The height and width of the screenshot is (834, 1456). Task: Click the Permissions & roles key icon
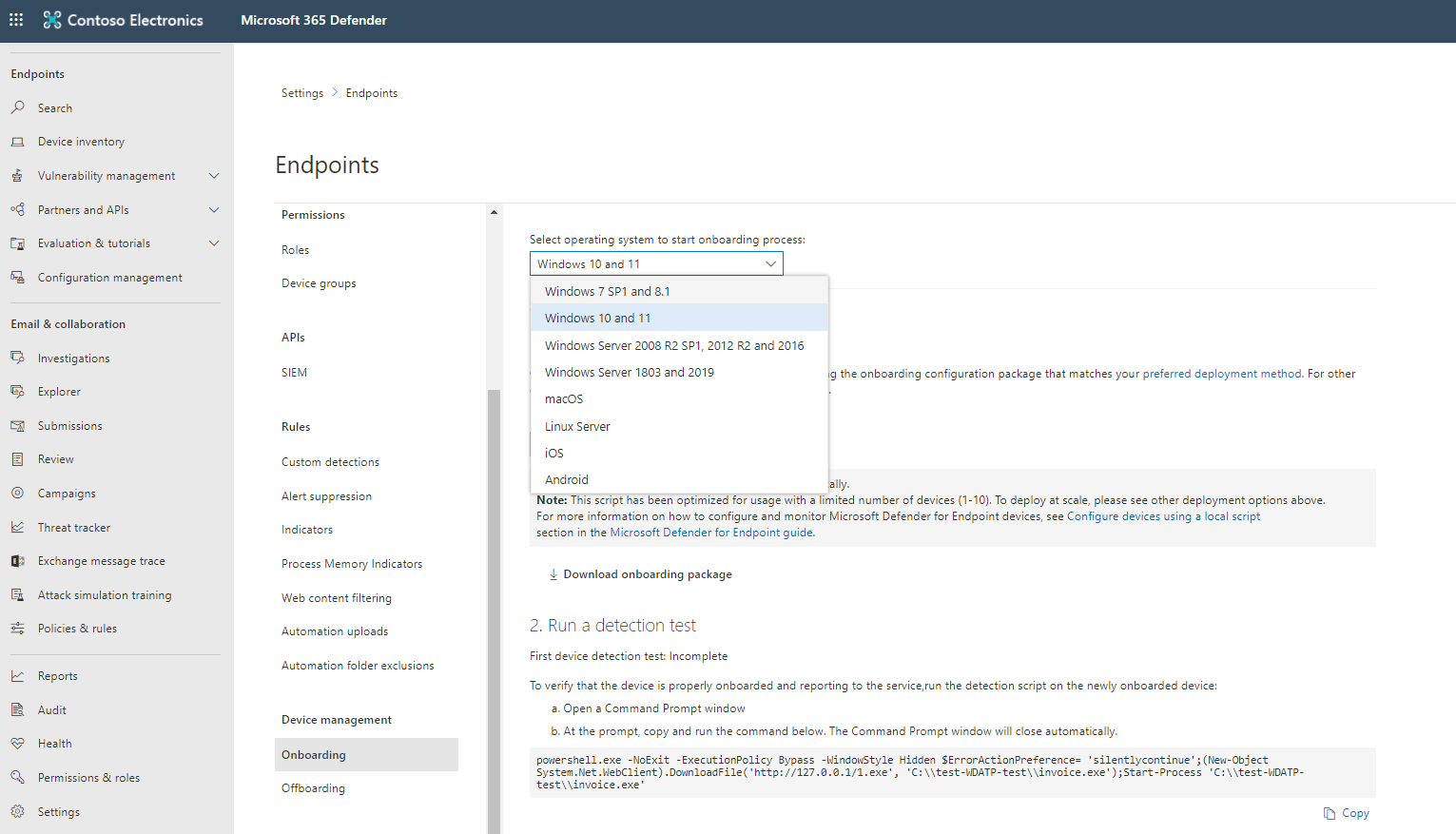click(17, 778)
